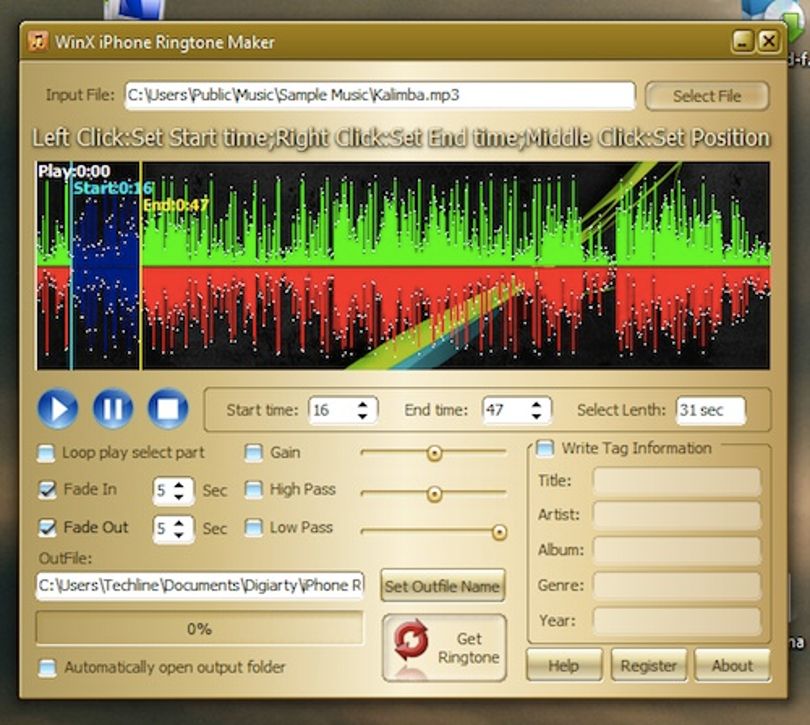The width and height of the screenshot is (810, 725).
Task: Enable Automatically open output folder
Action: [48, 667]
